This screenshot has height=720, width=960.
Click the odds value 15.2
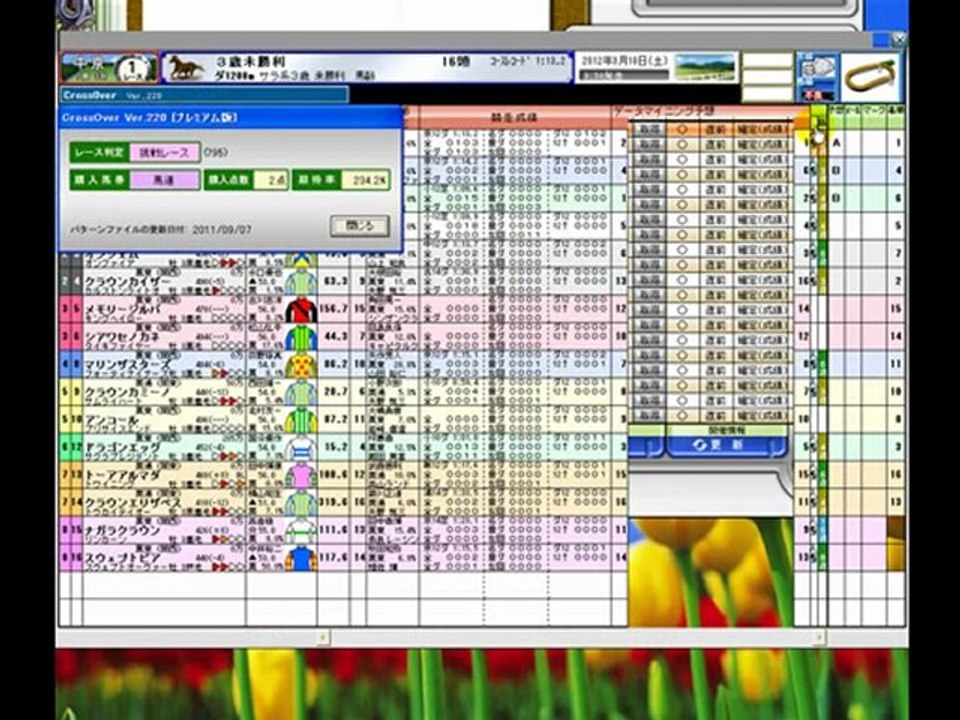(x=336, y=447)
